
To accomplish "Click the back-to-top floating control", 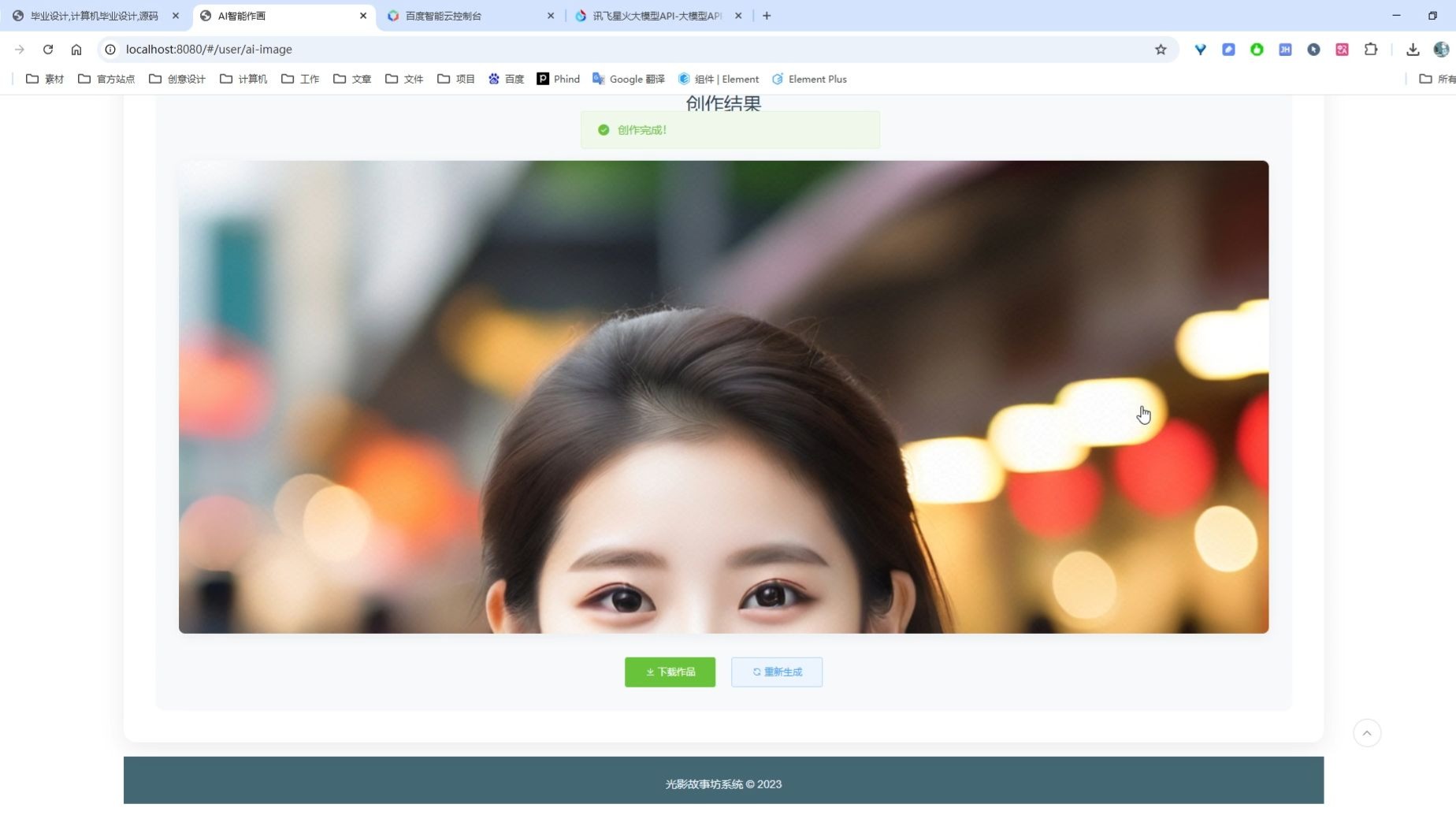I will click(1368, 733).
